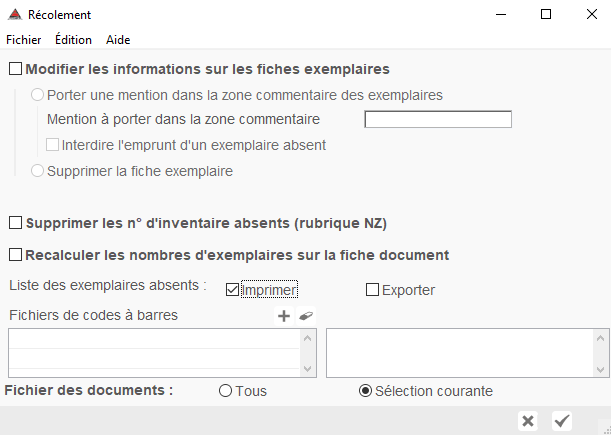Click the Mention à porter text field
Viewport: 611px width, 435px height.
coord(438,119)
